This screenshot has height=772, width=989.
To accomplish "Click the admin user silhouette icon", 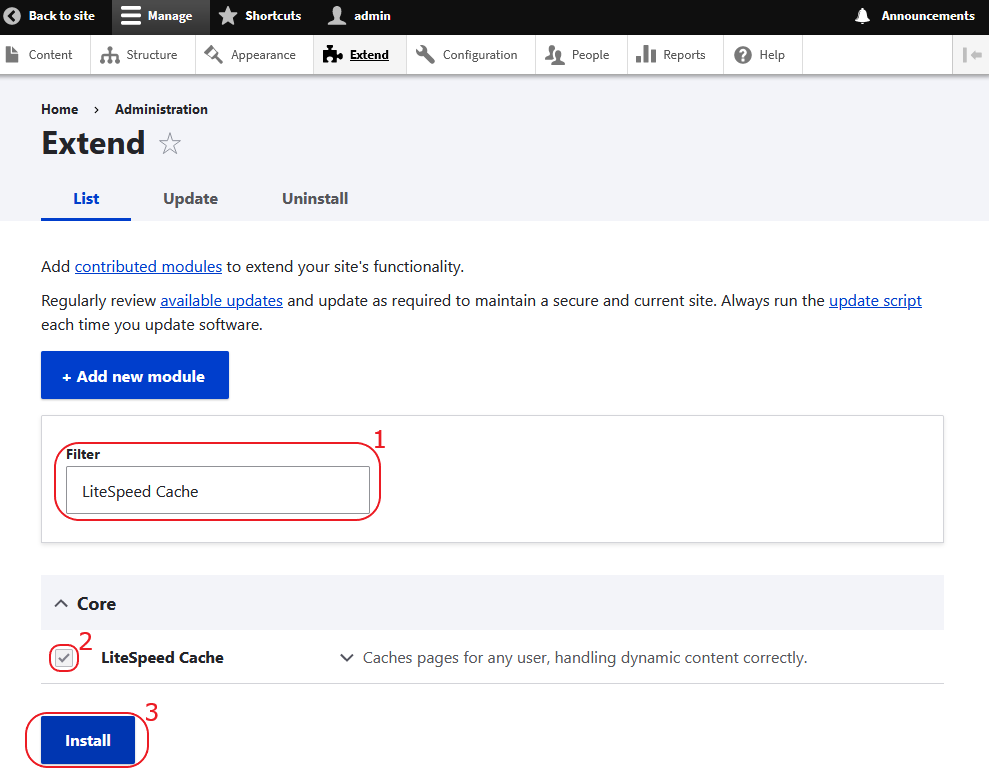I will [337, 16].
